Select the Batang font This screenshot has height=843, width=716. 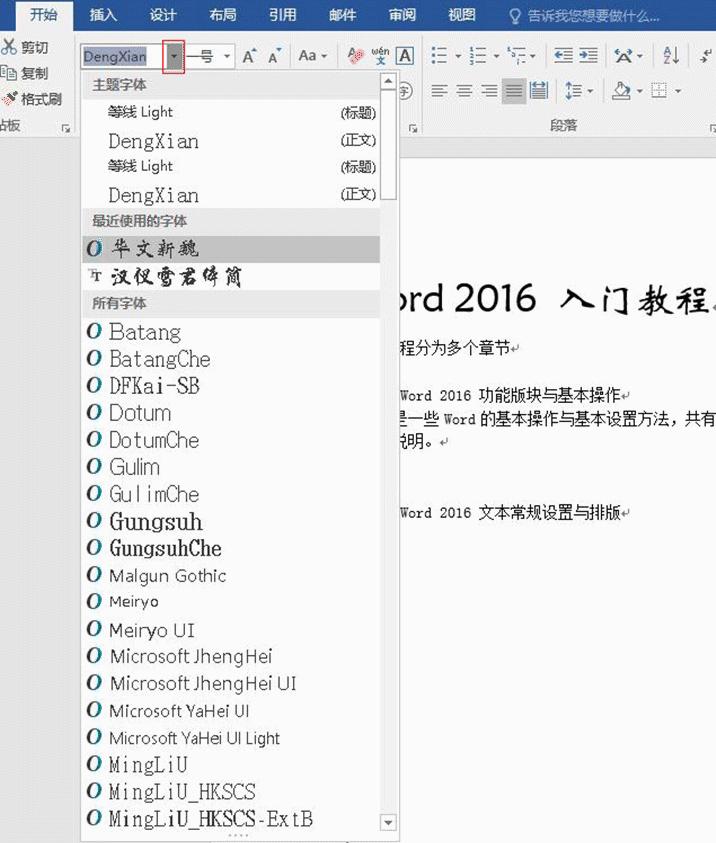[231, 332]
